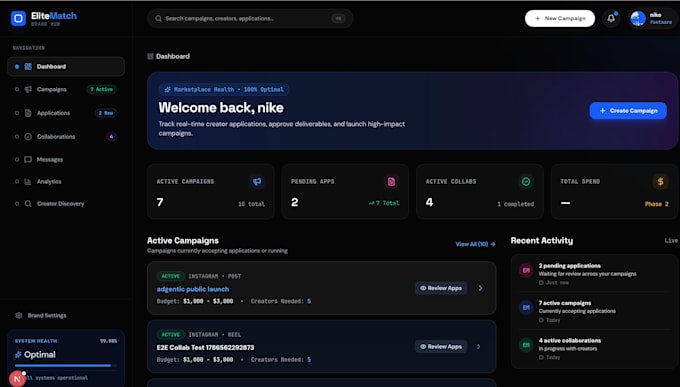
Task: Click the Analytics bar chart icon
Action: [28, 181]
